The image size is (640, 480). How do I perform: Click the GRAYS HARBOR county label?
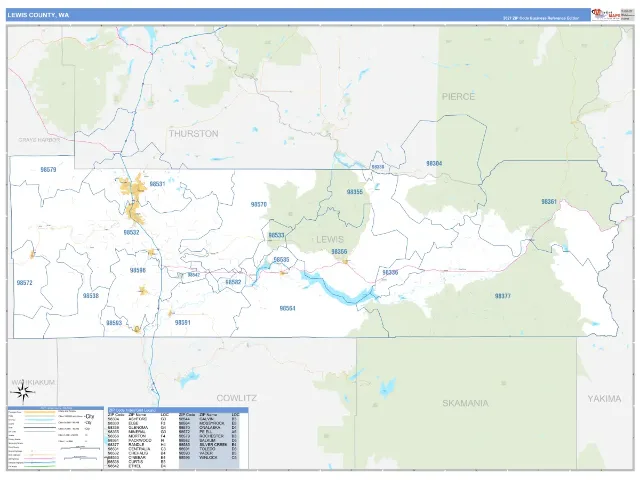[x=39, y=140]
